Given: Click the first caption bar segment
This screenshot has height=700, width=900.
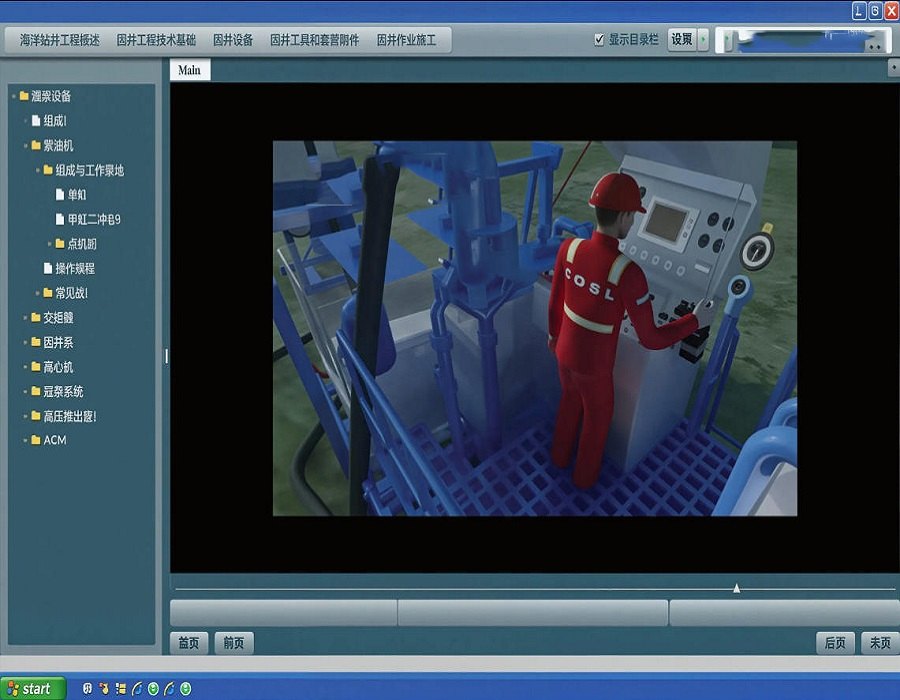Looking at the screenshot, I should pyautogui.click(x=284, y=613).
